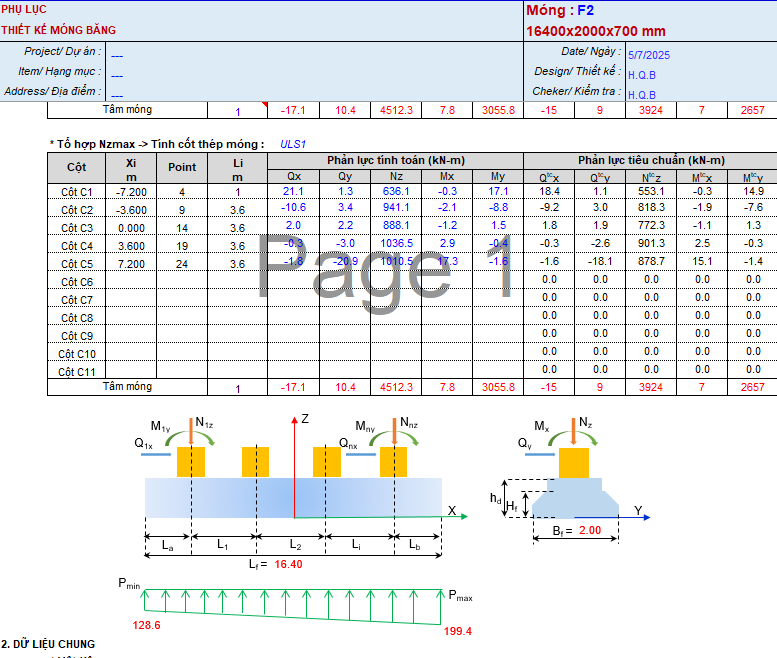Click the Pmin pressure value 128.6

(146, 625)
